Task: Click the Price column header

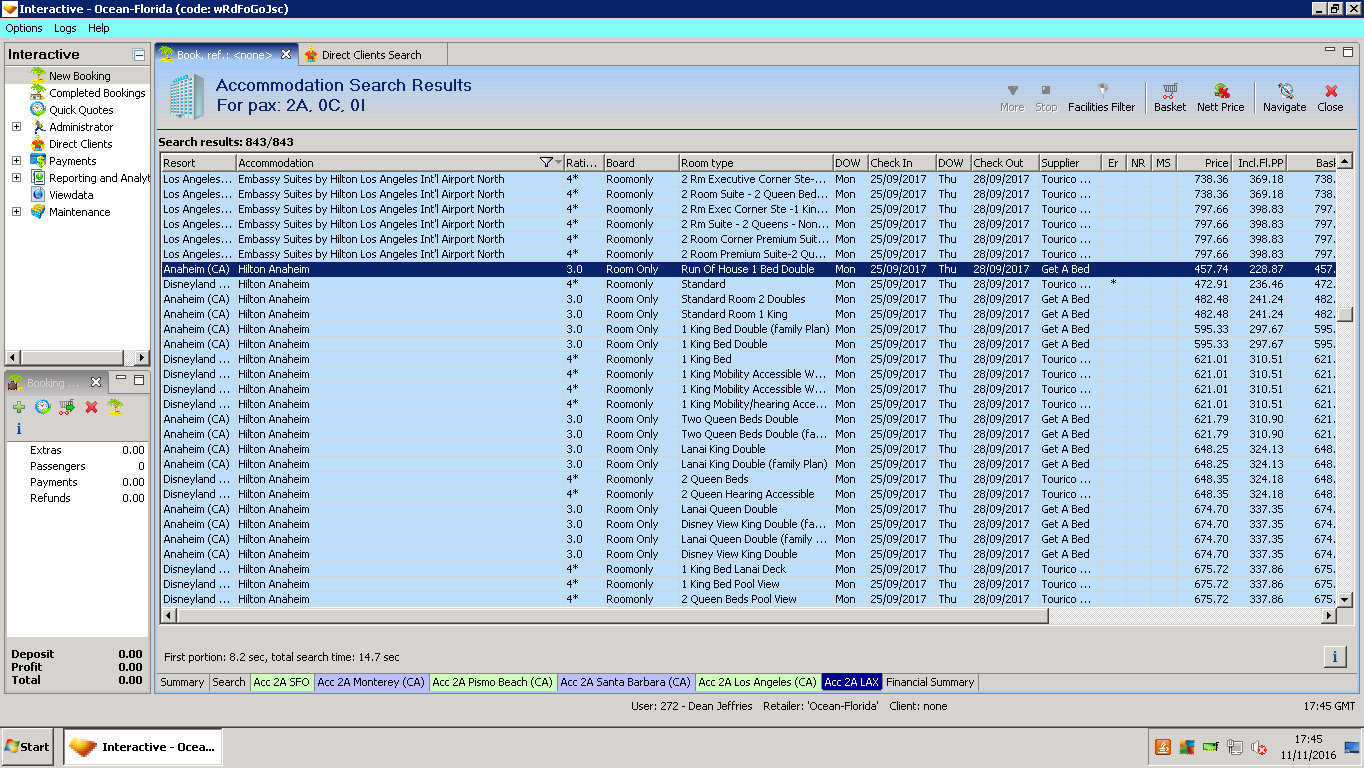Action: coord(1204,163)
